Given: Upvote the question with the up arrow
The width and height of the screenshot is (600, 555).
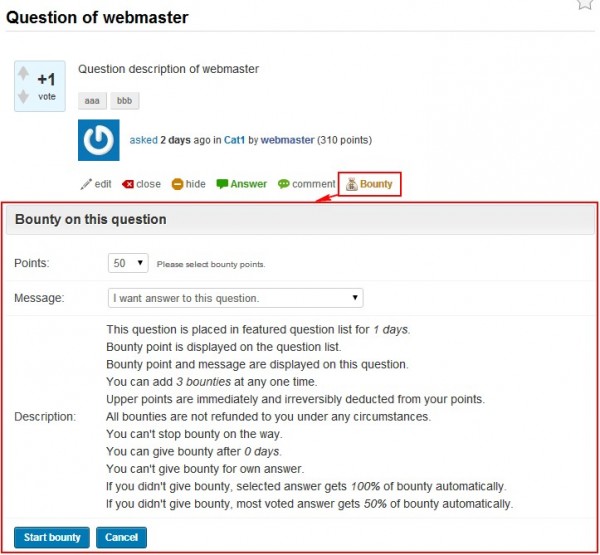Looking at the screenshot, I should (x=25, y=75).
